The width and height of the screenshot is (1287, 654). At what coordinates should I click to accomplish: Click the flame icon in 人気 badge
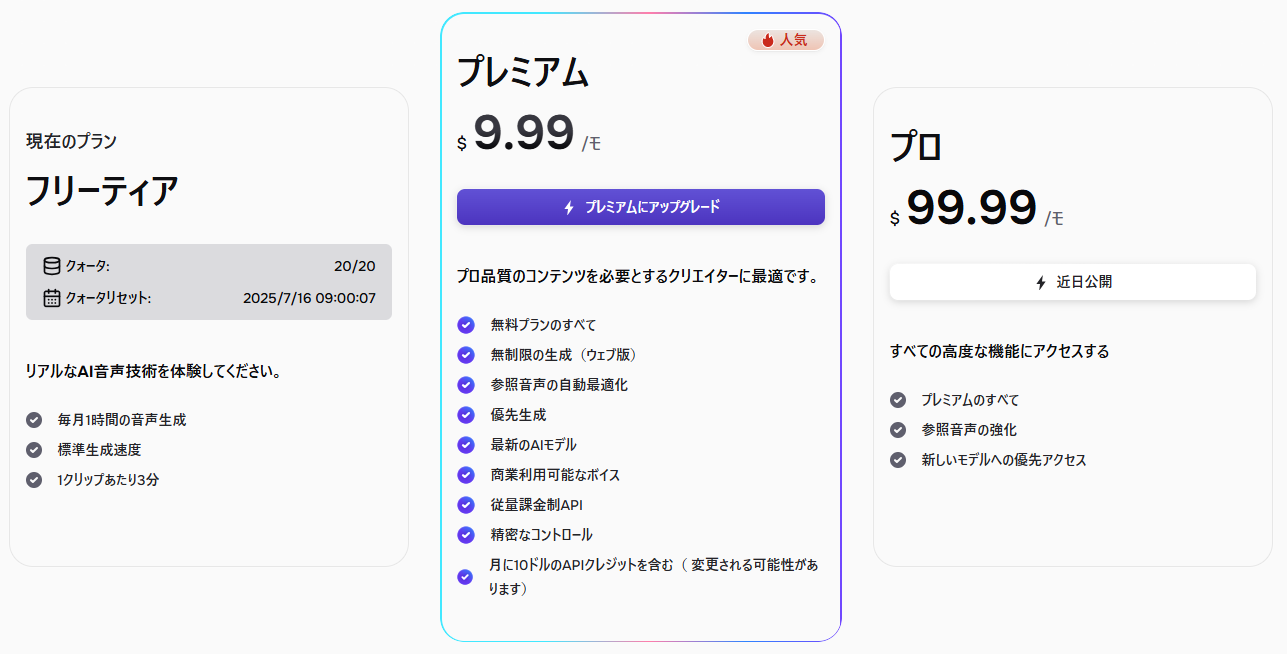768,40
